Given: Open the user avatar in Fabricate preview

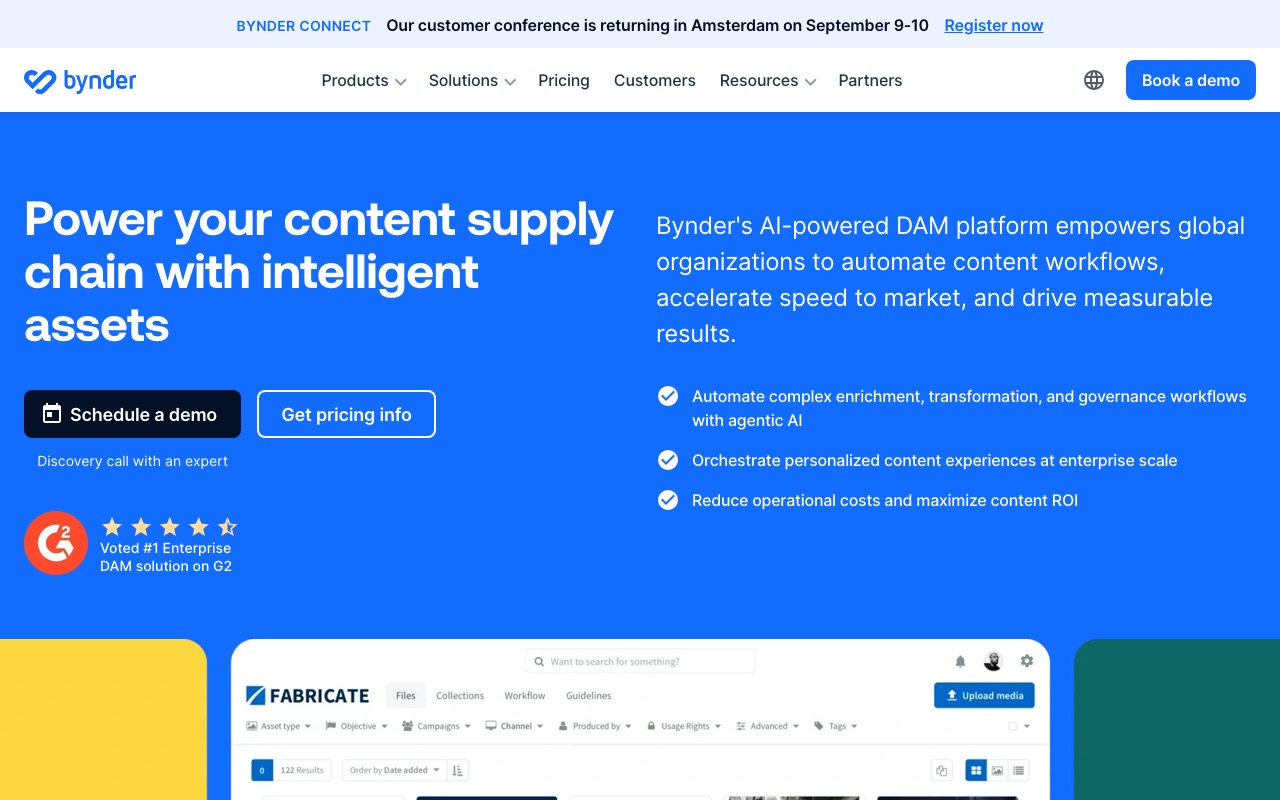Looking at the screenshot, I should (993, 661).
